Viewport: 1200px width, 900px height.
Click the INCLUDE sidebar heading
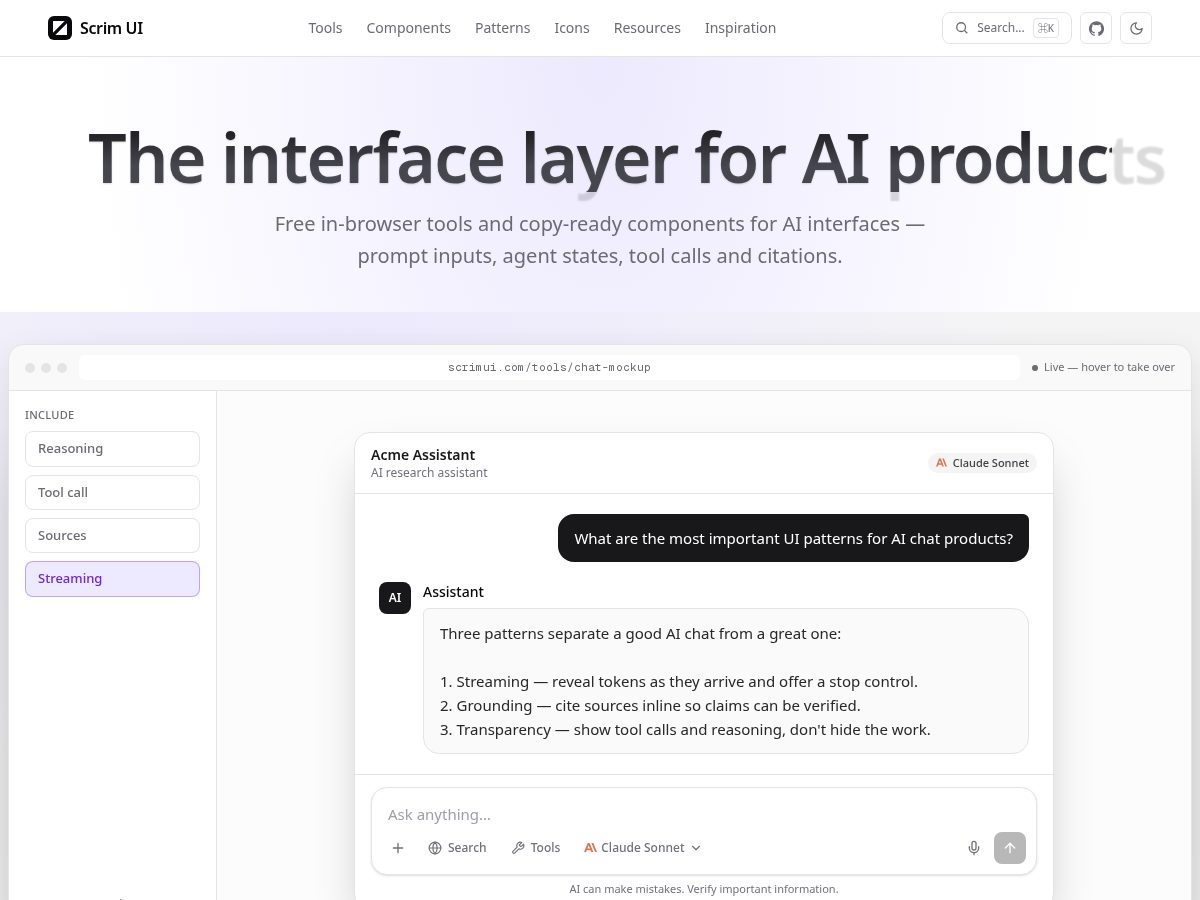50,415
